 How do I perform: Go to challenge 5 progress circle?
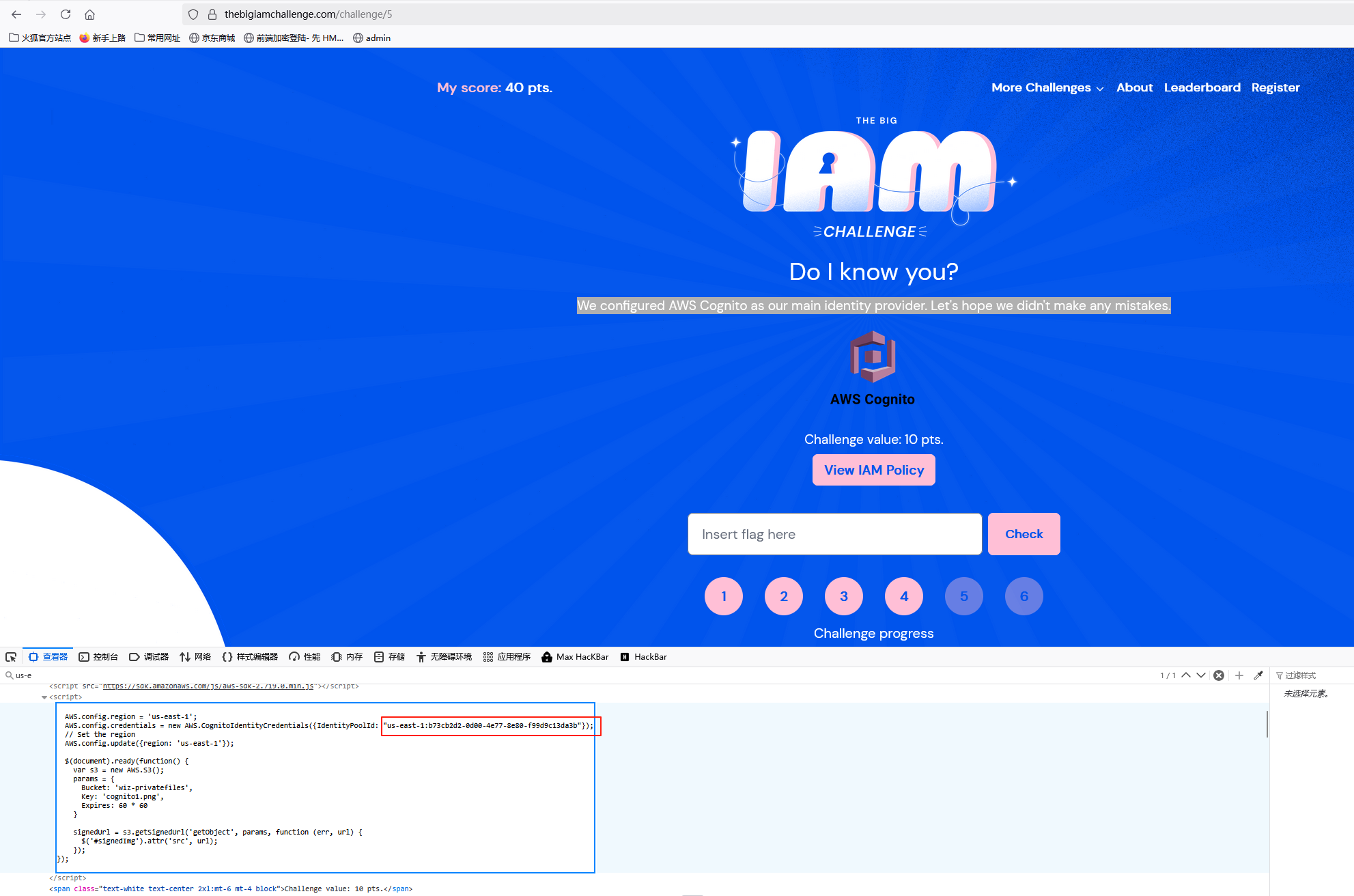pos(964,596)
